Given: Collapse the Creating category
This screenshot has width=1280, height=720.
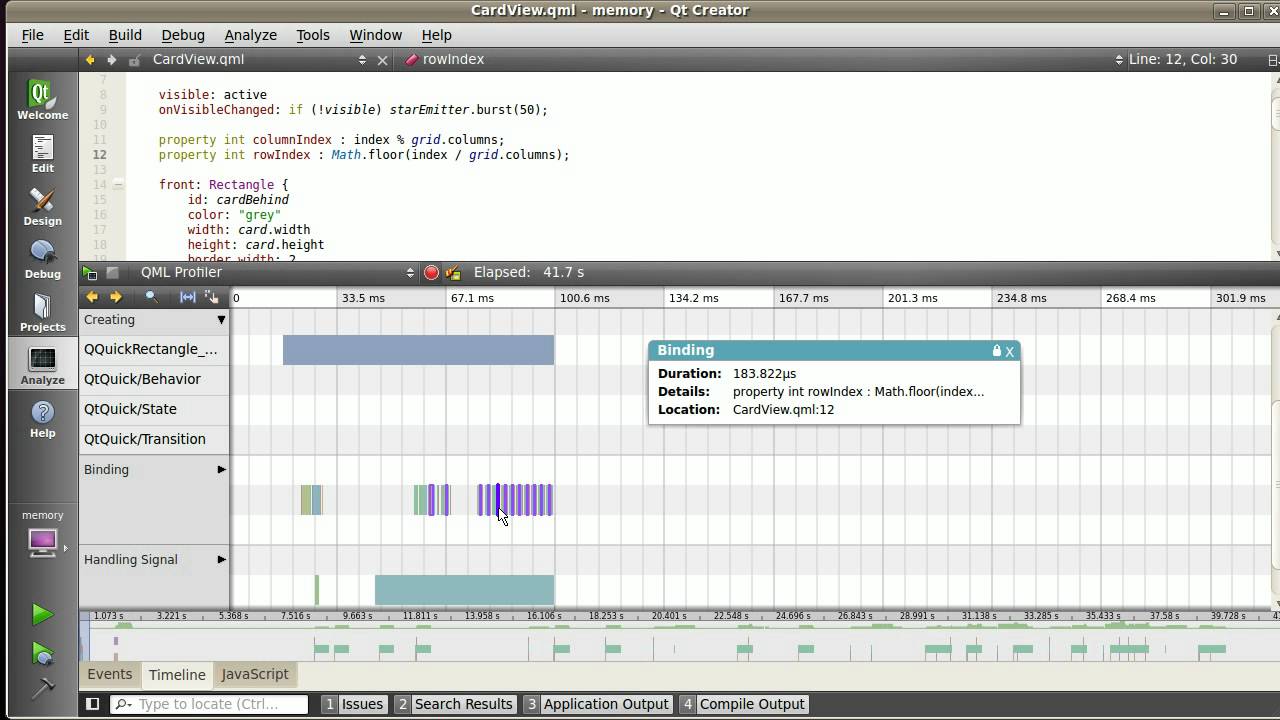Looking at the screenshot, I should point(221,320).
